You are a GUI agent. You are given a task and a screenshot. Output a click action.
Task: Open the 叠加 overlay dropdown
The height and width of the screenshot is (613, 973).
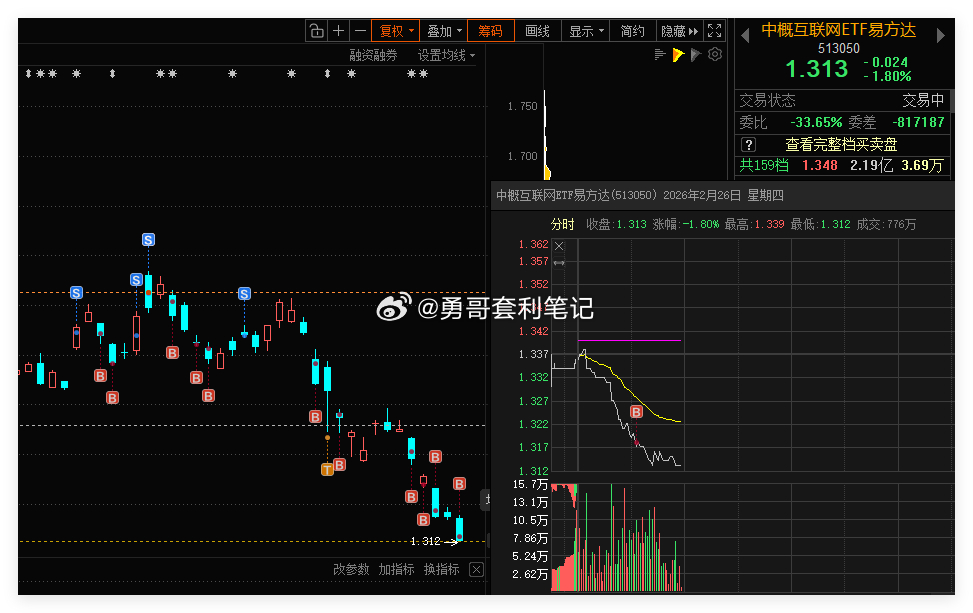(x=444, y=31)
